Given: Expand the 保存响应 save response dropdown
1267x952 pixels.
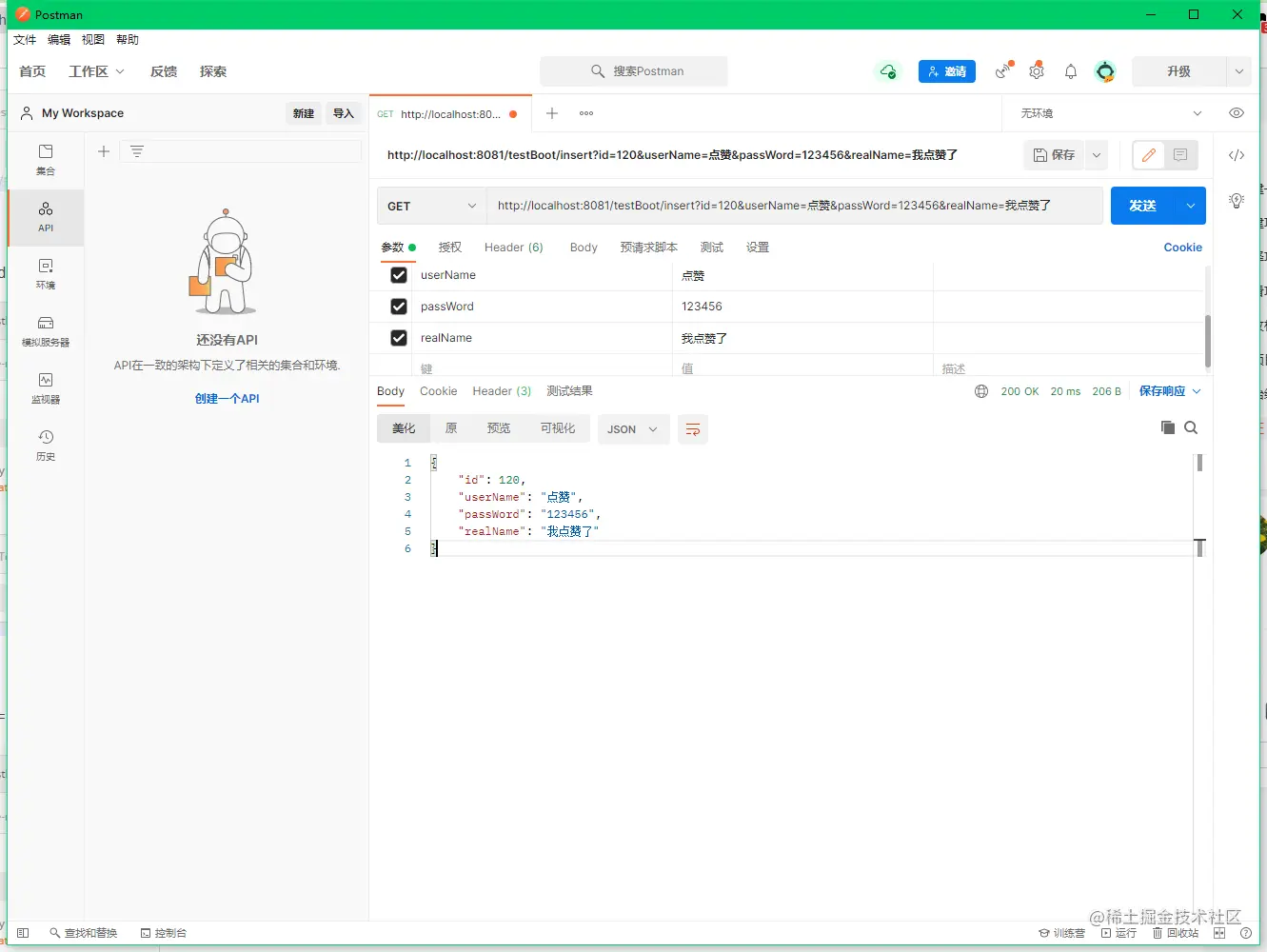Looking at the screenshot, I should 1170,391.
